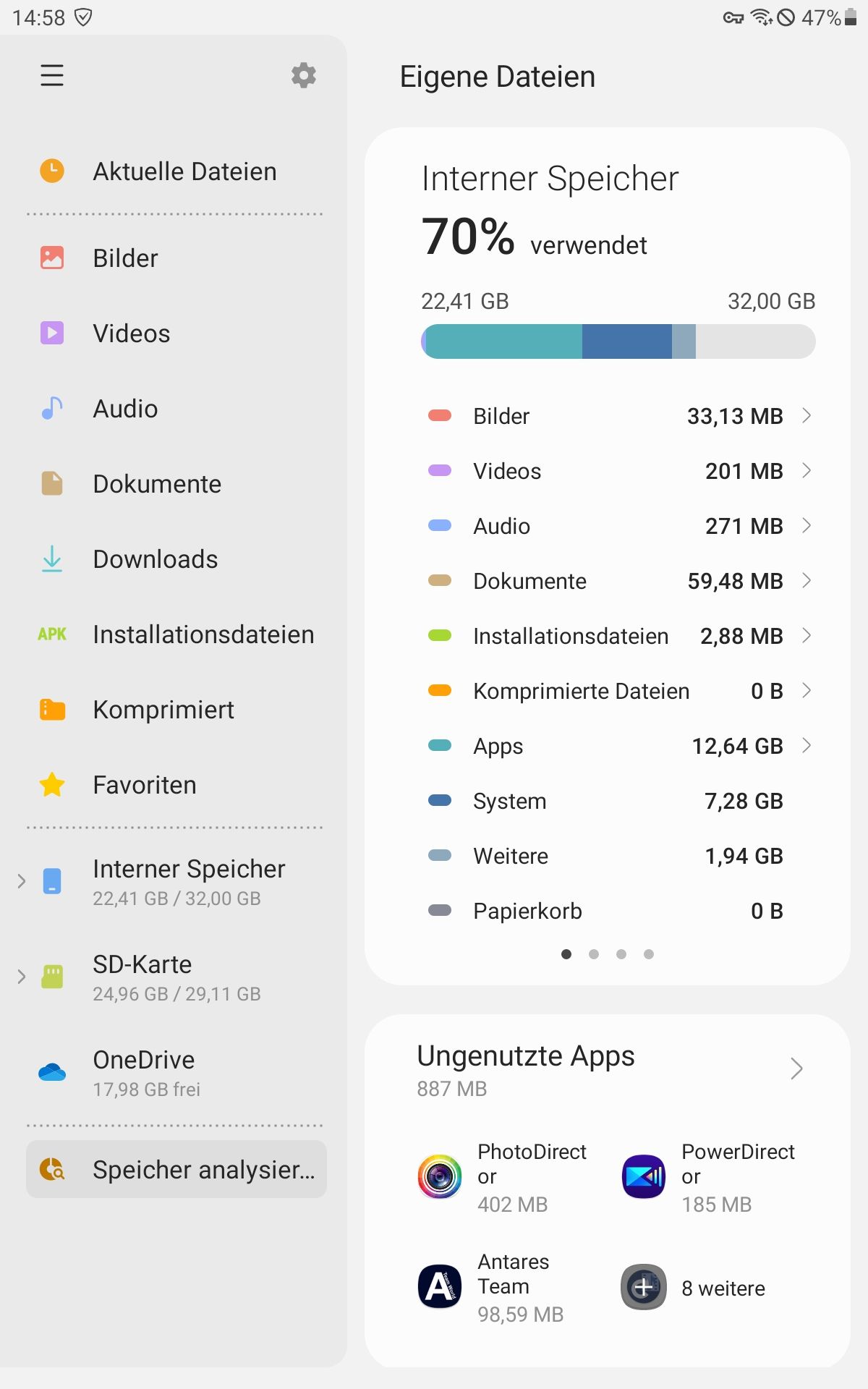Screen dimensions: 868x1389
Task: Tap Speicher analysieren button
Action: point(176,1169)
